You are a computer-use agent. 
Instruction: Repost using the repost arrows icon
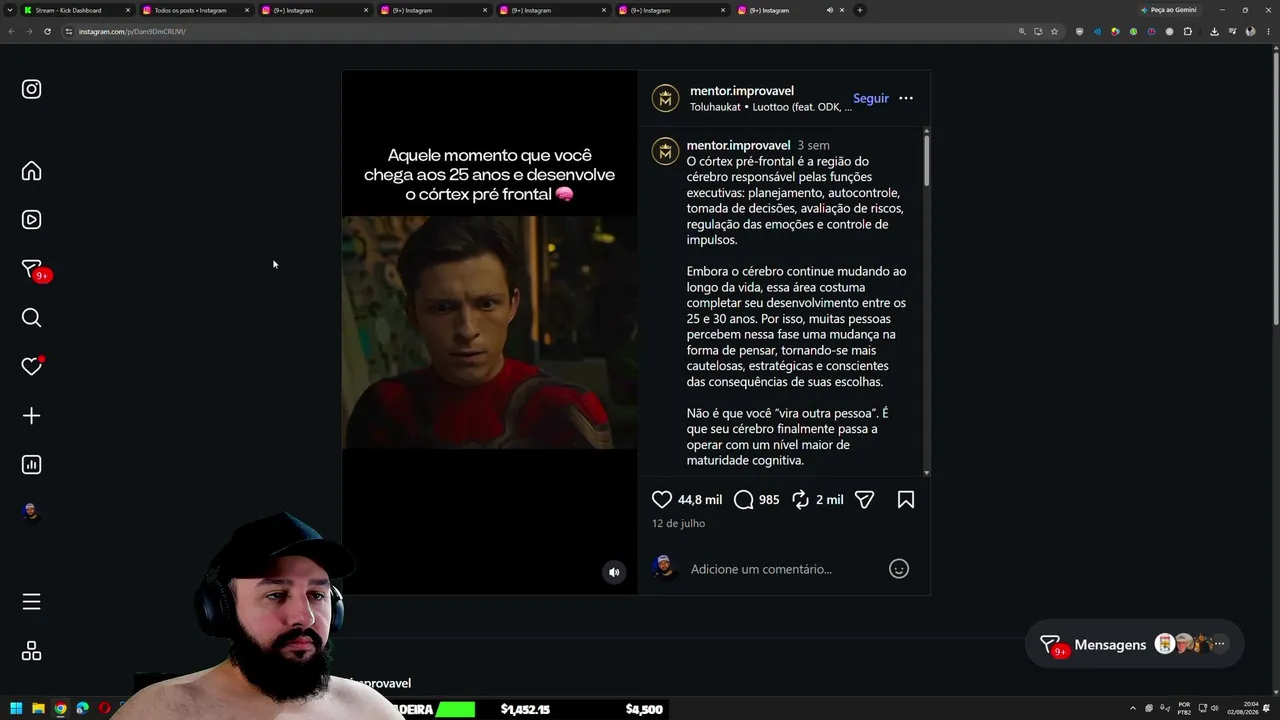(800, 499)
